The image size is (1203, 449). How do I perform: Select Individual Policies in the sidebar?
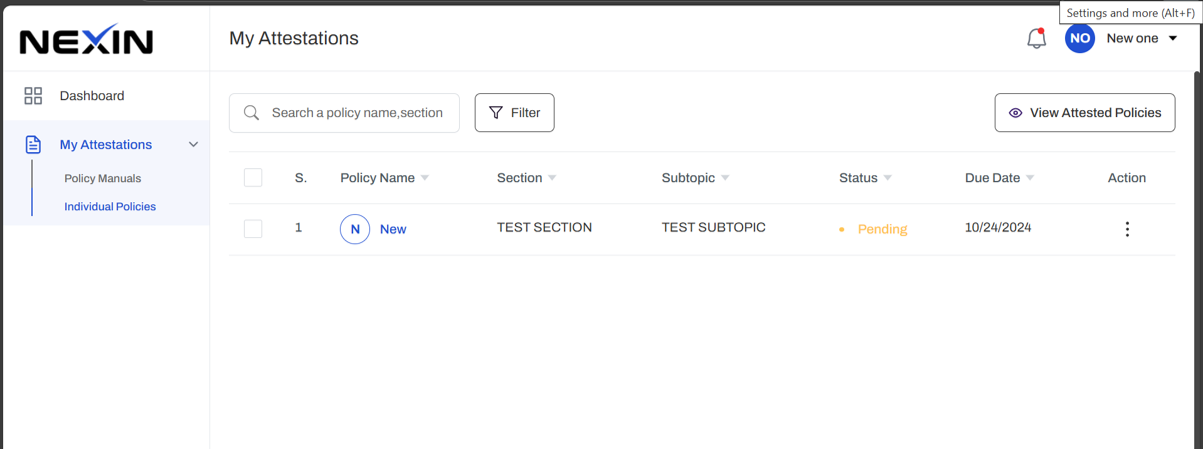point(110,207)
